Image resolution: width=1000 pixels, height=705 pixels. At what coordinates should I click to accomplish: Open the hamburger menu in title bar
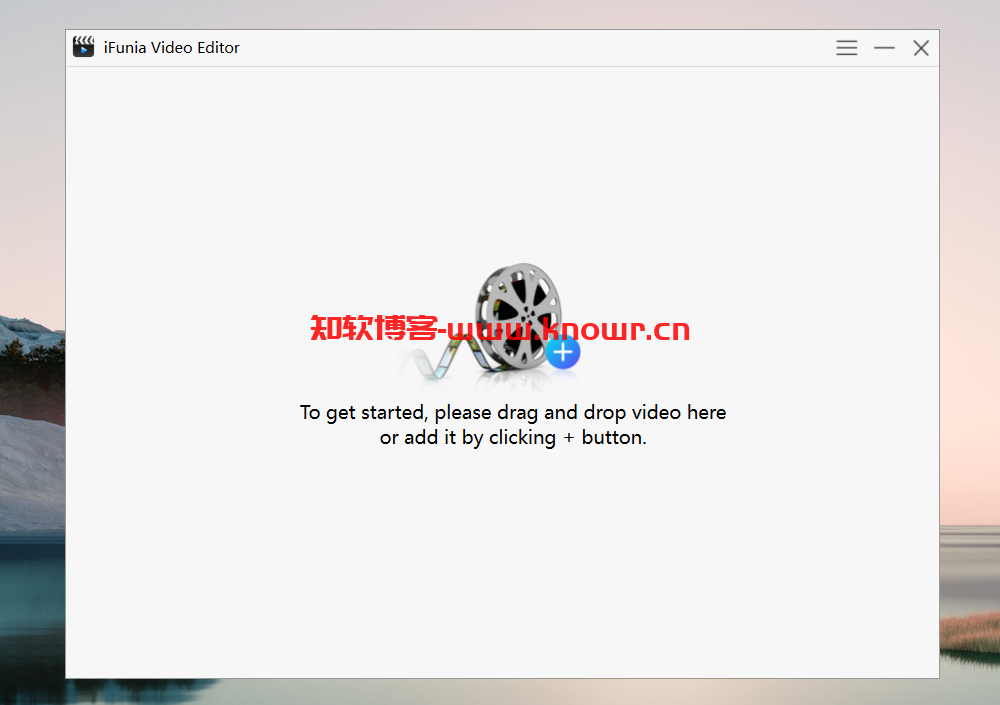(846, 48)
